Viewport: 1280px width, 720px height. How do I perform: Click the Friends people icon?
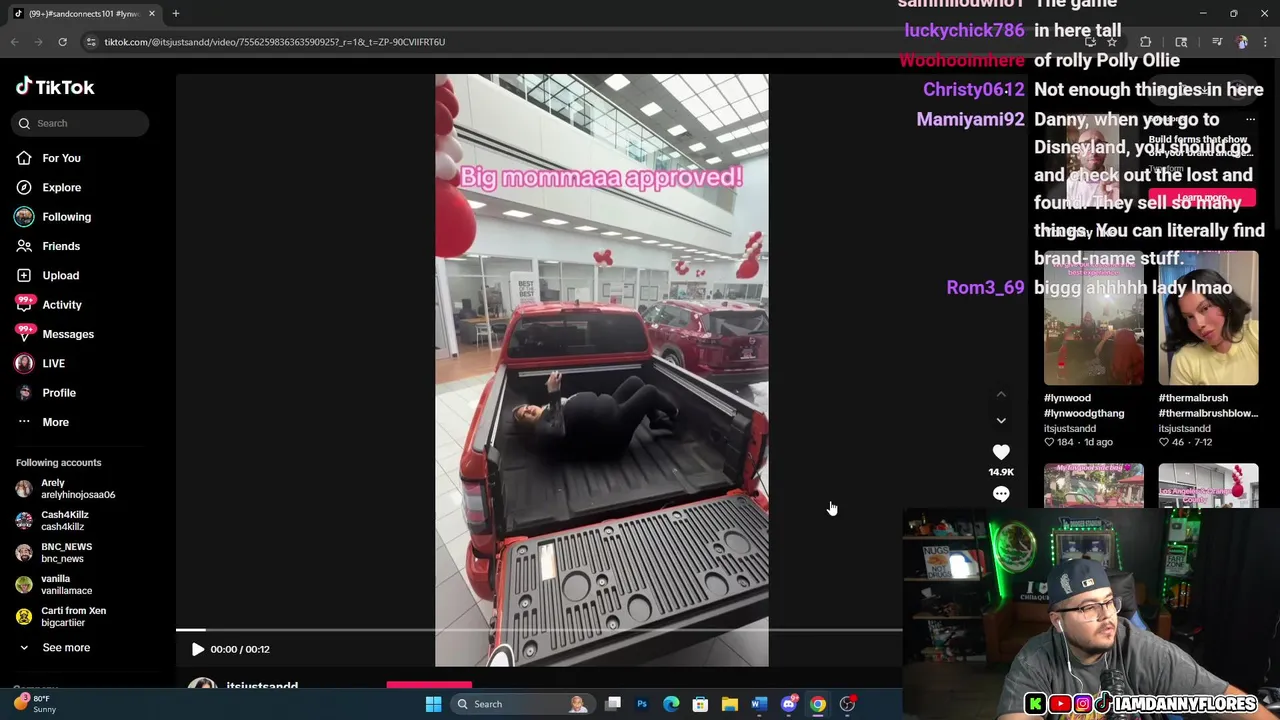pos(24,246)
